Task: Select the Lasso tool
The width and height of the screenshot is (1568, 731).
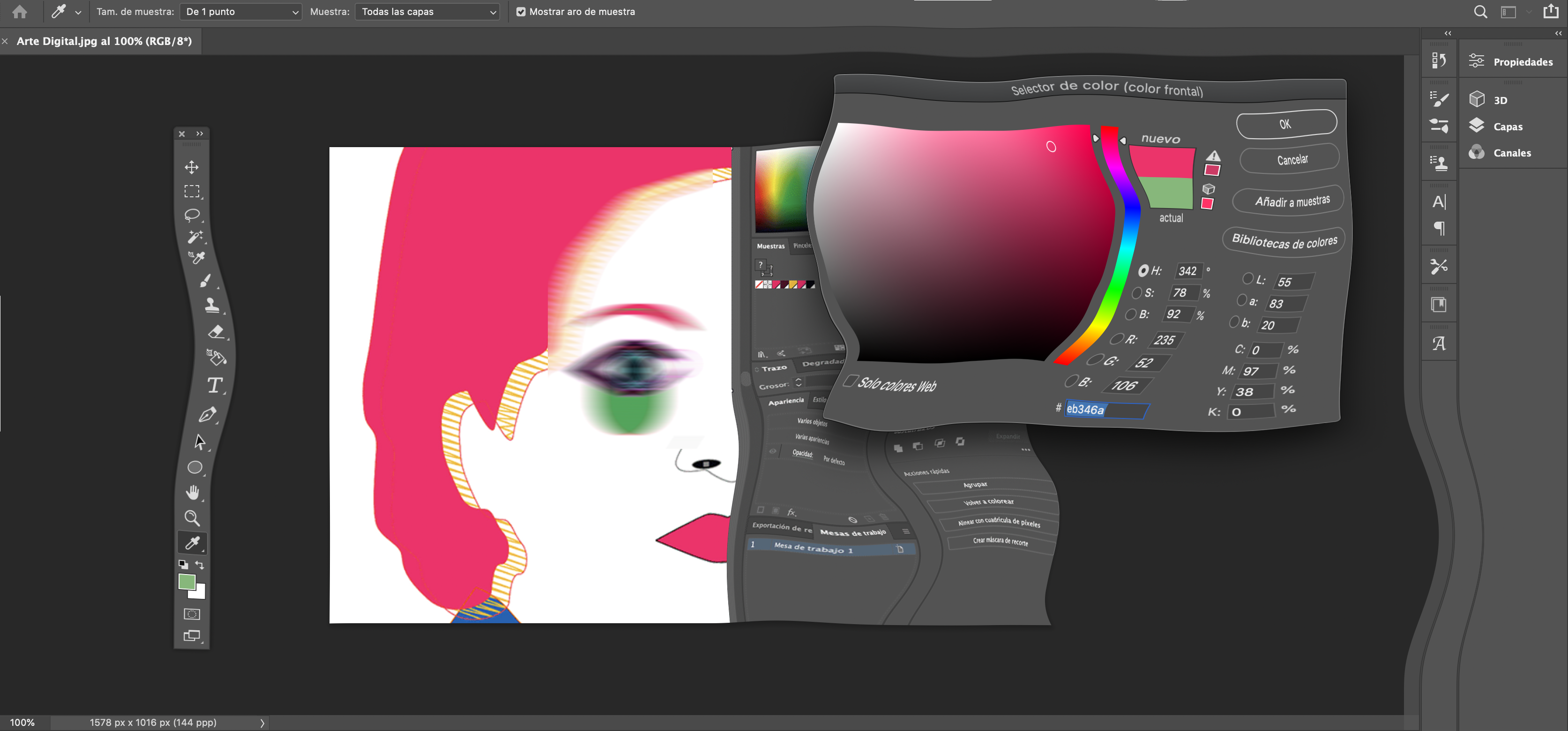Action: click(x=192, y=215)
